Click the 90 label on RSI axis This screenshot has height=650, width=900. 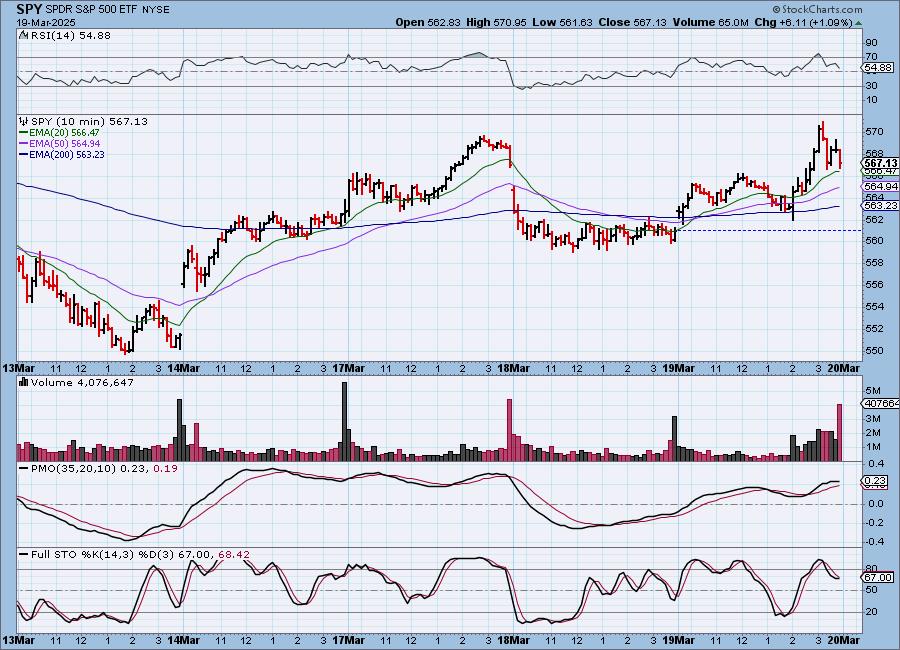(x=871, y=42)
